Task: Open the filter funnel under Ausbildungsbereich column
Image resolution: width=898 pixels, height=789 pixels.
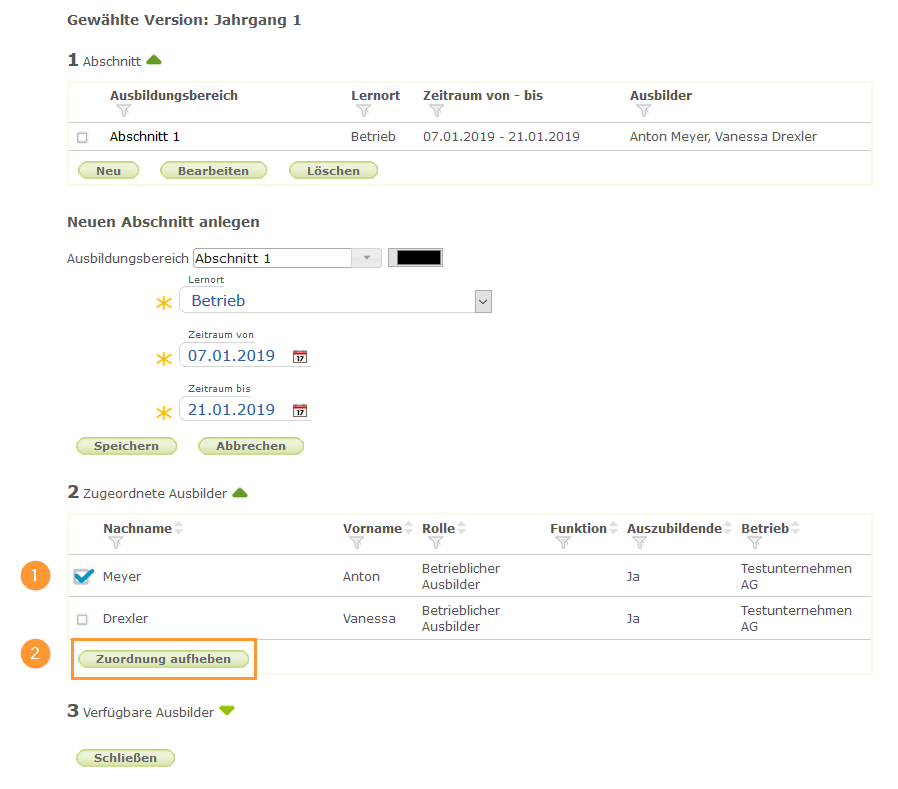Action: [122, 110]
